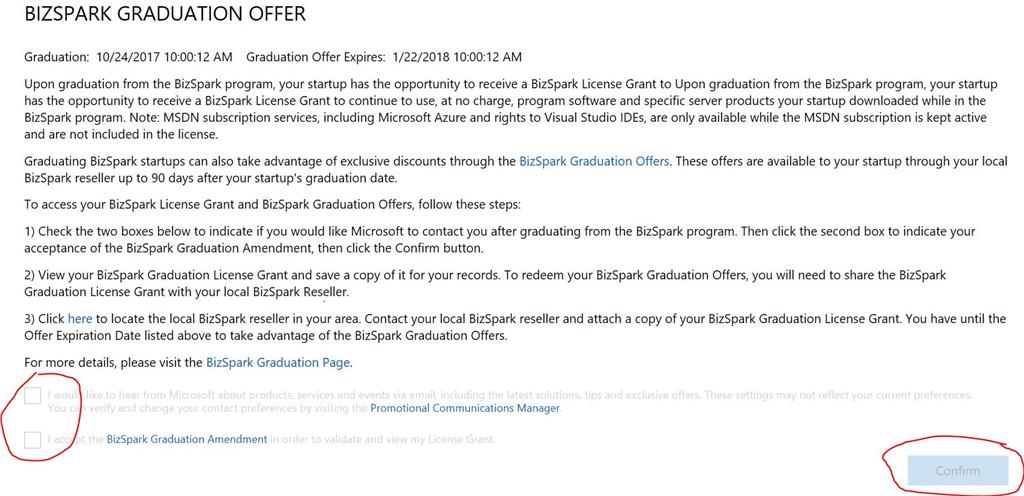The width and height of the screenshot is (1024, 496).
Task: Click the Graduation Offer Expires 1/22/2018 date
Action: 384,57
